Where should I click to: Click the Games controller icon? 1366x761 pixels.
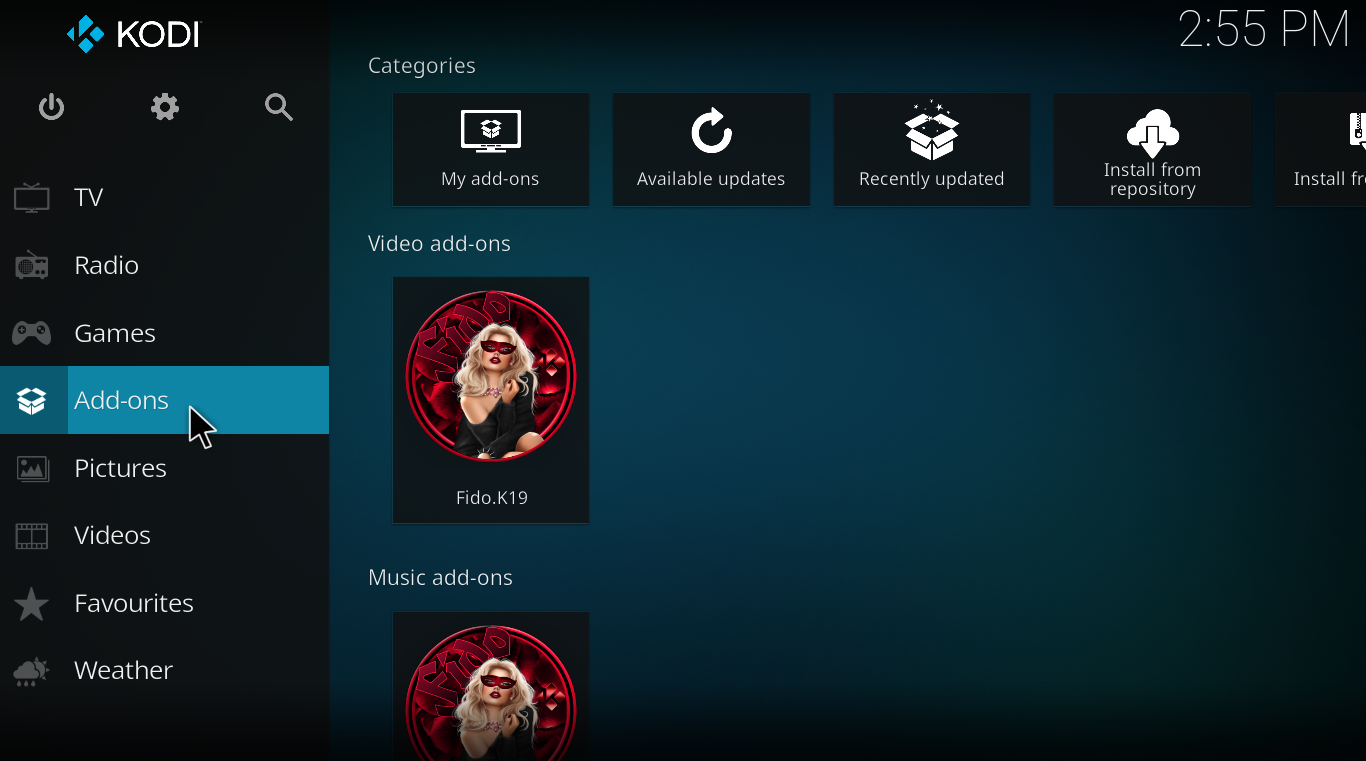(x=32, y=333)
